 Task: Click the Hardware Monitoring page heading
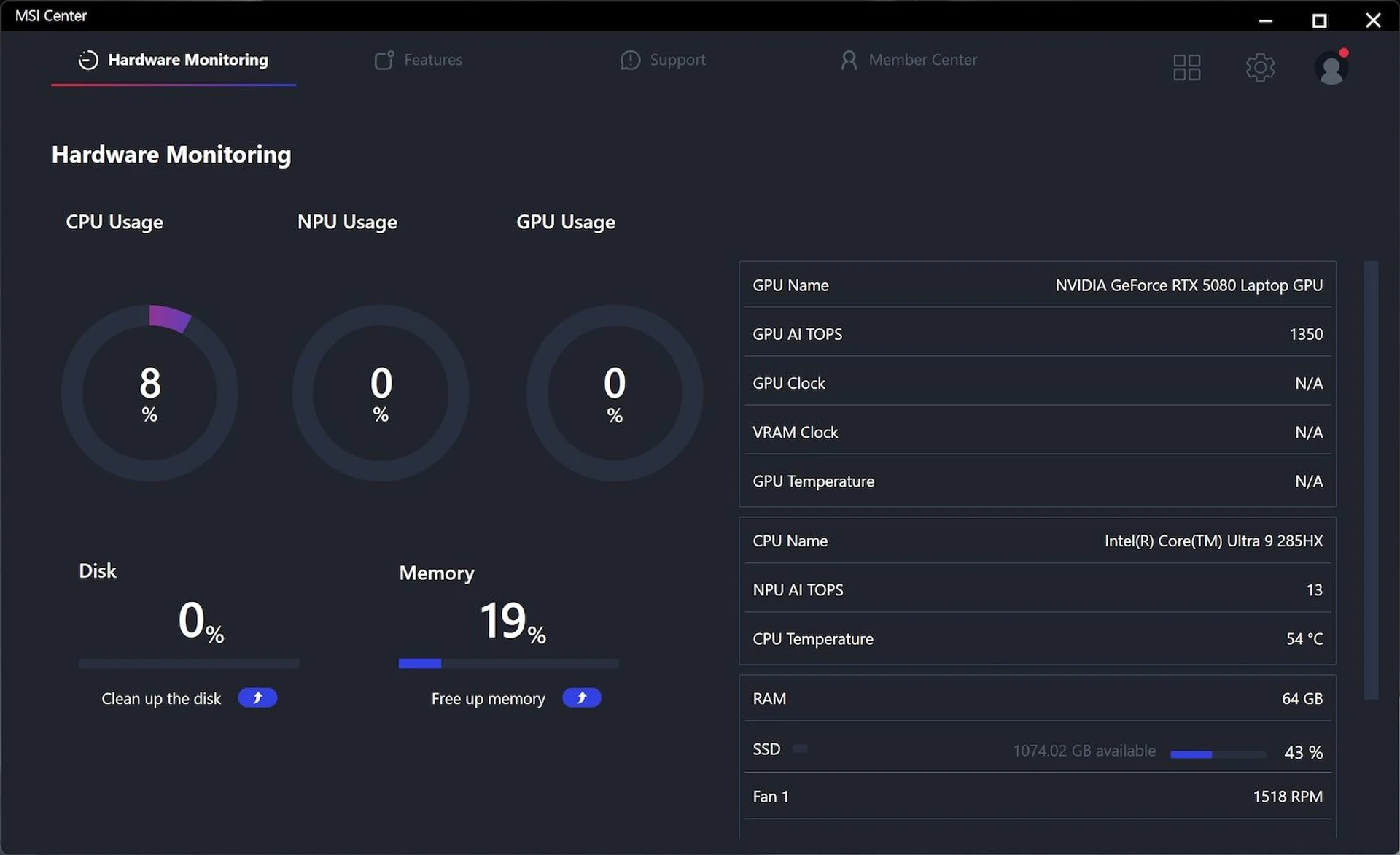tap(171, 155)
